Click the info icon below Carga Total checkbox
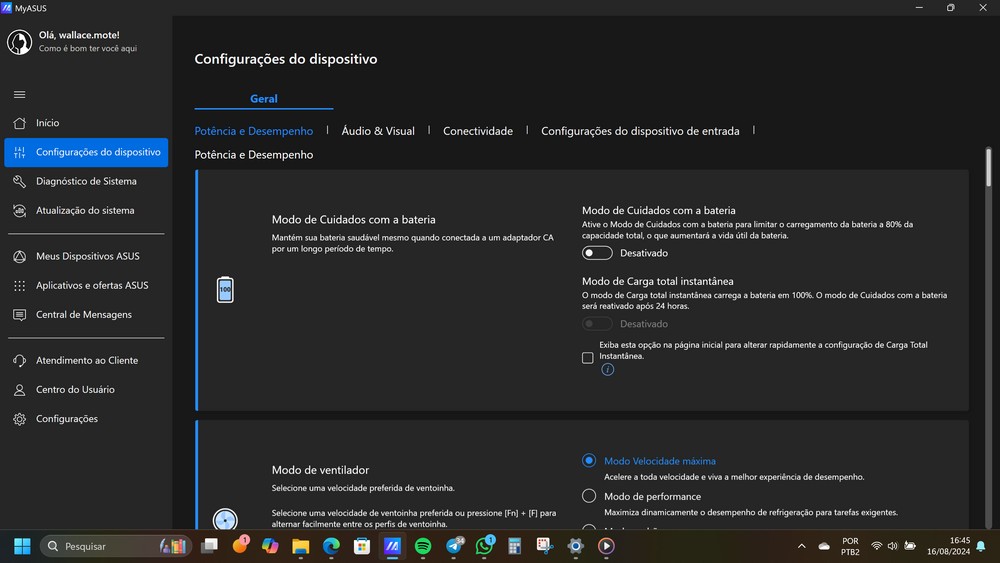The width and height of the screenshot is (1000, 563). (x=607, y=369)
